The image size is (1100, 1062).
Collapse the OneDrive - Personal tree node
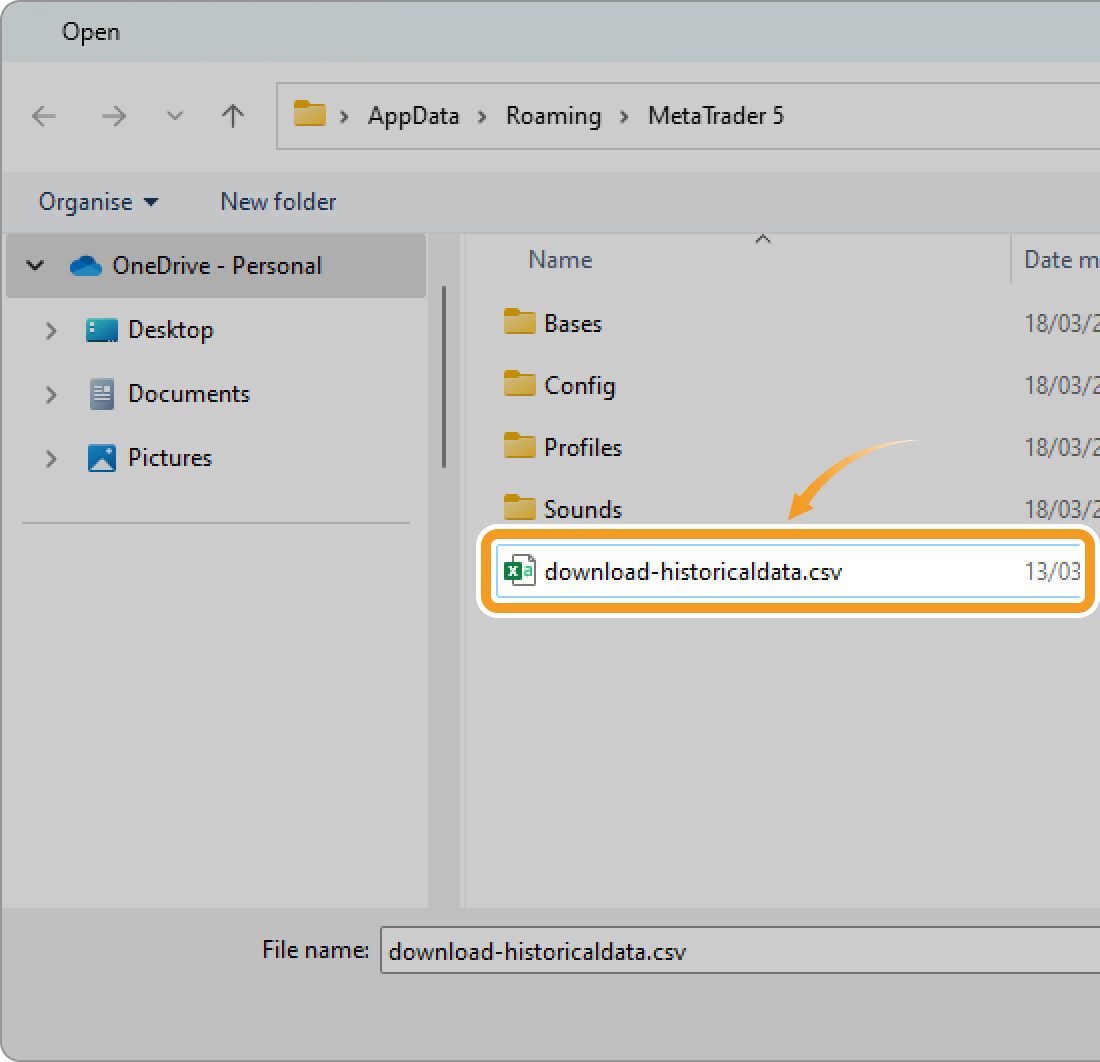[x=35, y=266]
